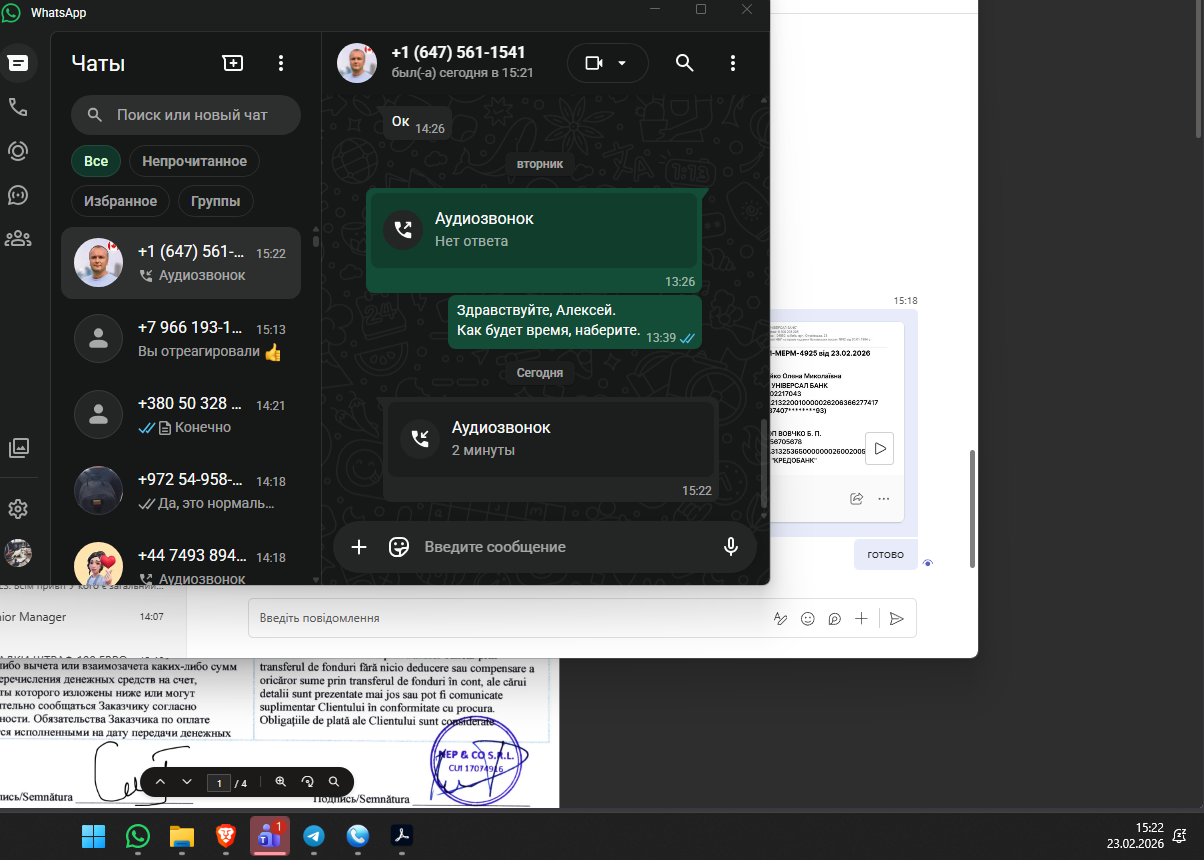Open the Windows Start menu
The image size is (1204, 860).
(93, 836)
